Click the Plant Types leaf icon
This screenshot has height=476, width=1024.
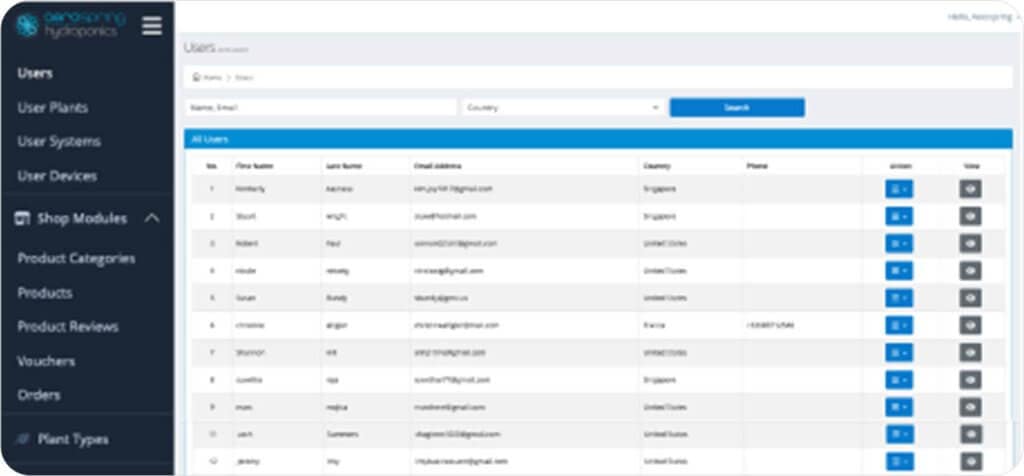click(x=22, y=439)
